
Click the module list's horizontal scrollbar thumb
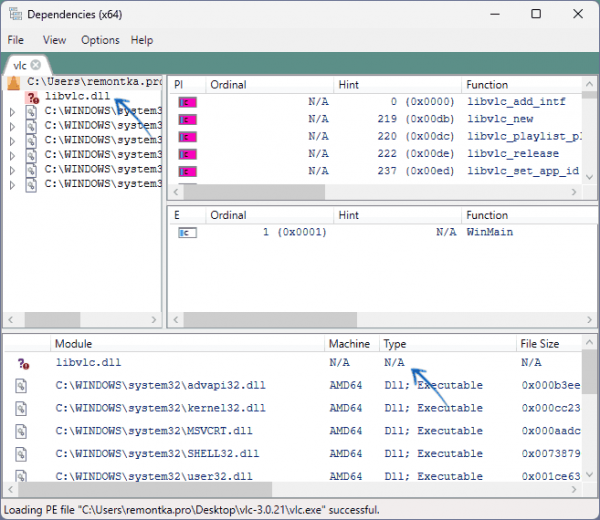[145, 489]
